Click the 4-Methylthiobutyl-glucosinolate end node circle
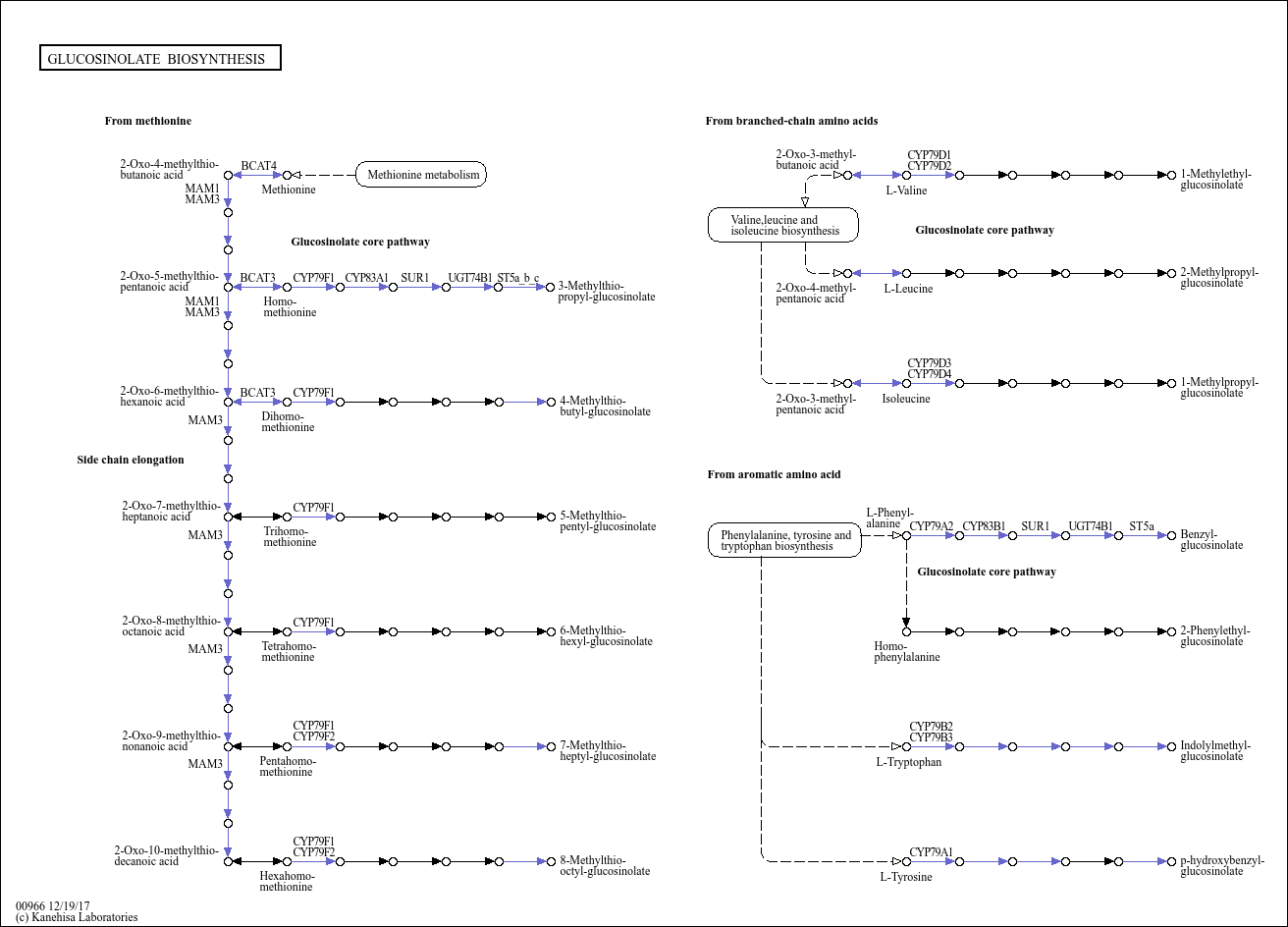The height and width of the screenshot is (927, 1288). [x=551, y=402]
